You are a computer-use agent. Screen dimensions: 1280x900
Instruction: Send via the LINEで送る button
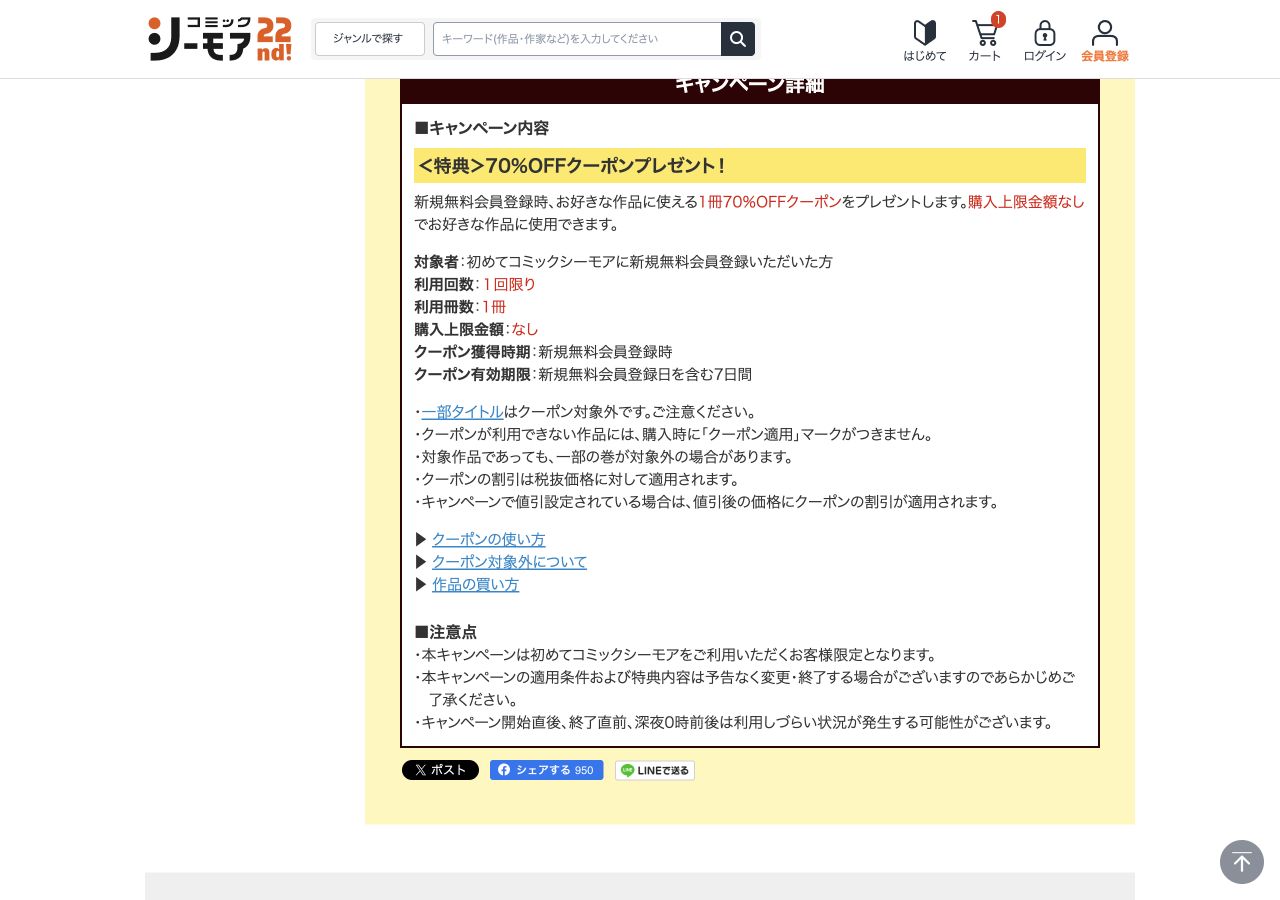click(655, 770)
